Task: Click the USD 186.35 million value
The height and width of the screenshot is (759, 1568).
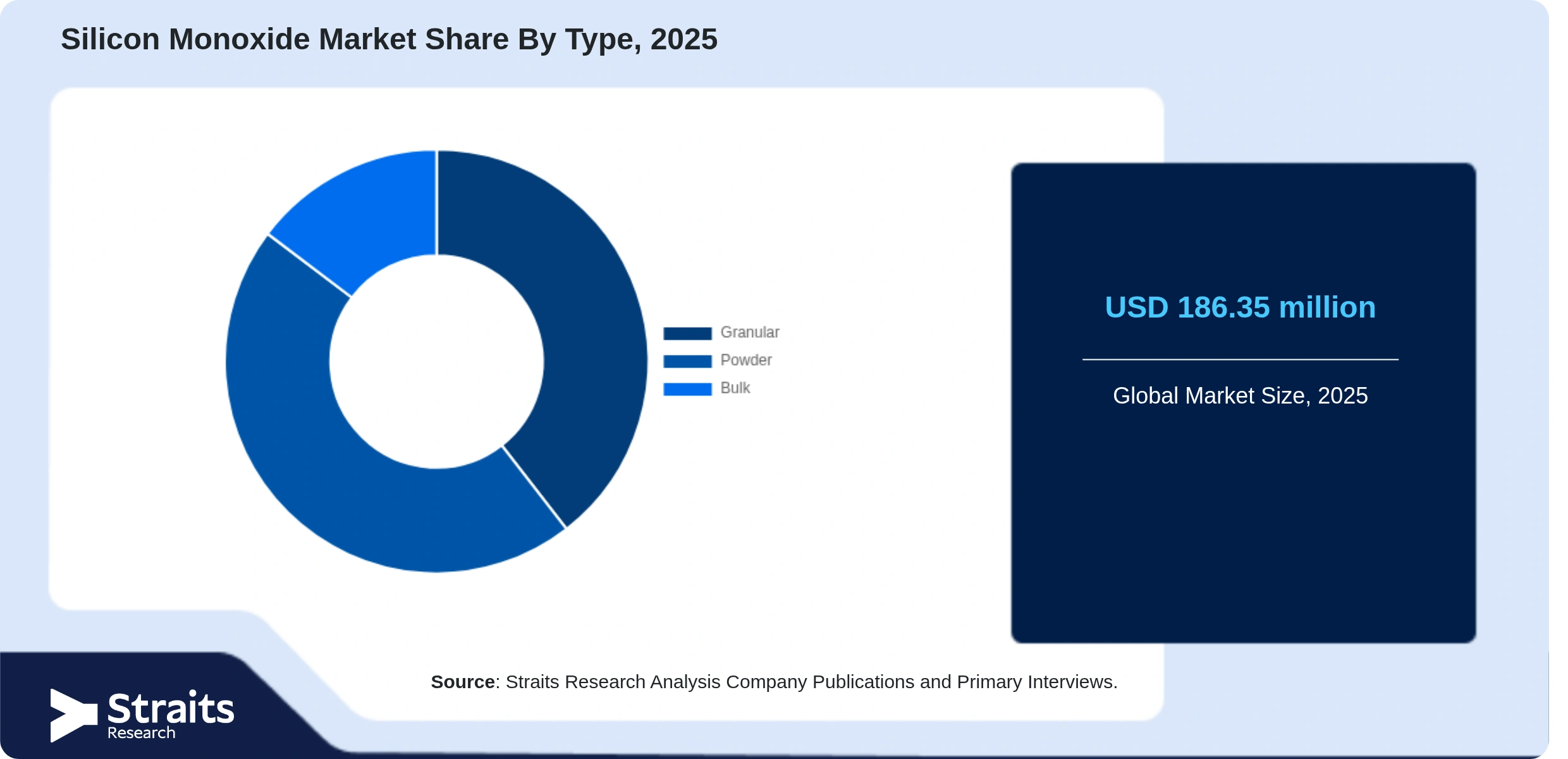Action: tap(1240, 307)
